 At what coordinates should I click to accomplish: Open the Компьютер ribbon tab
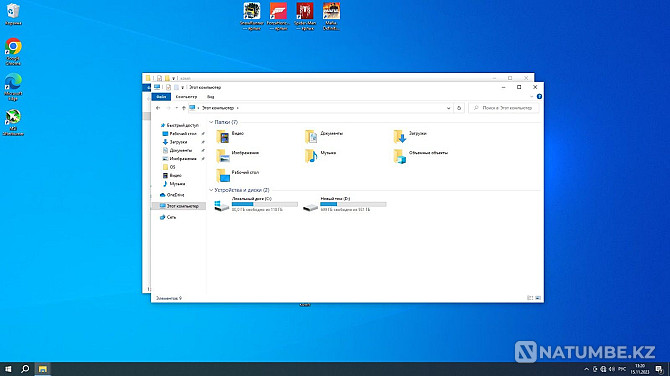tap(186, 97)
